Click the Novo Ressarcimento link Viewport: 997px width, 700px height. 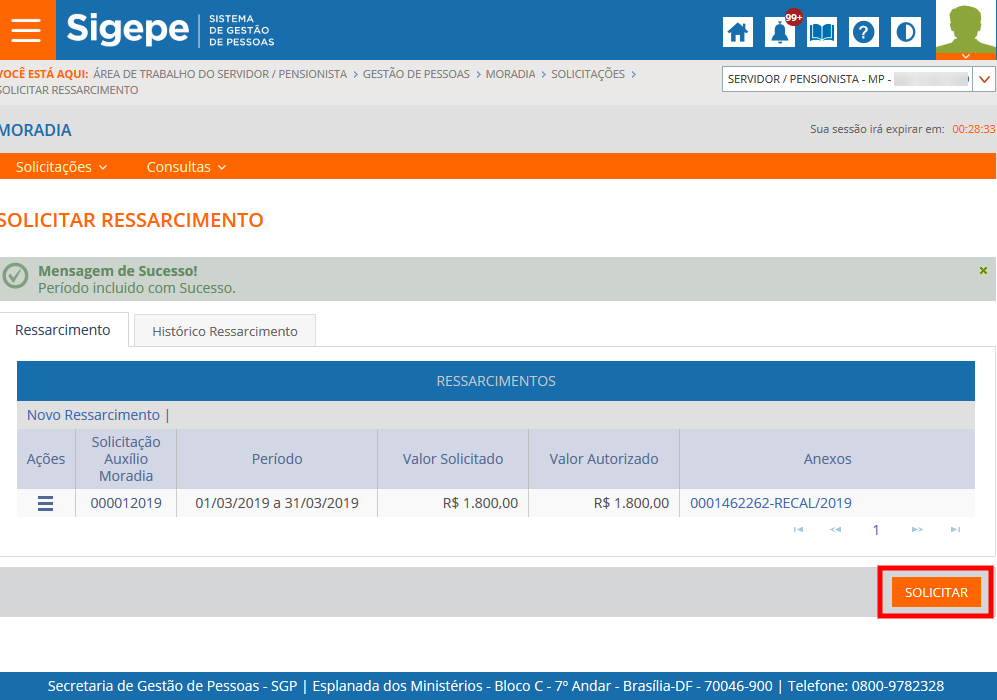[x=93, y=415]
